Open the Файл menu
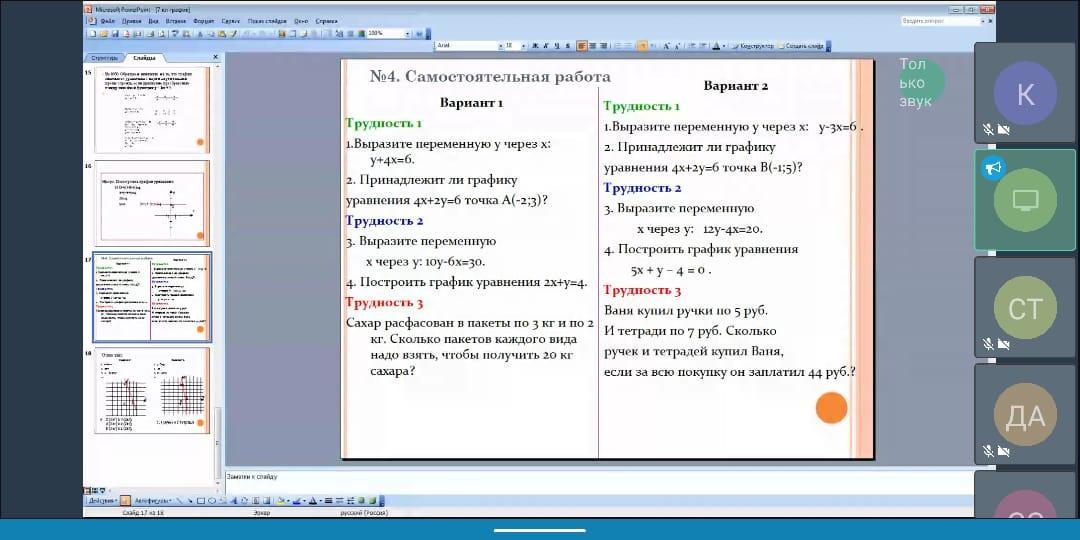Screen dimensions: 1080x540 (107, 21)
